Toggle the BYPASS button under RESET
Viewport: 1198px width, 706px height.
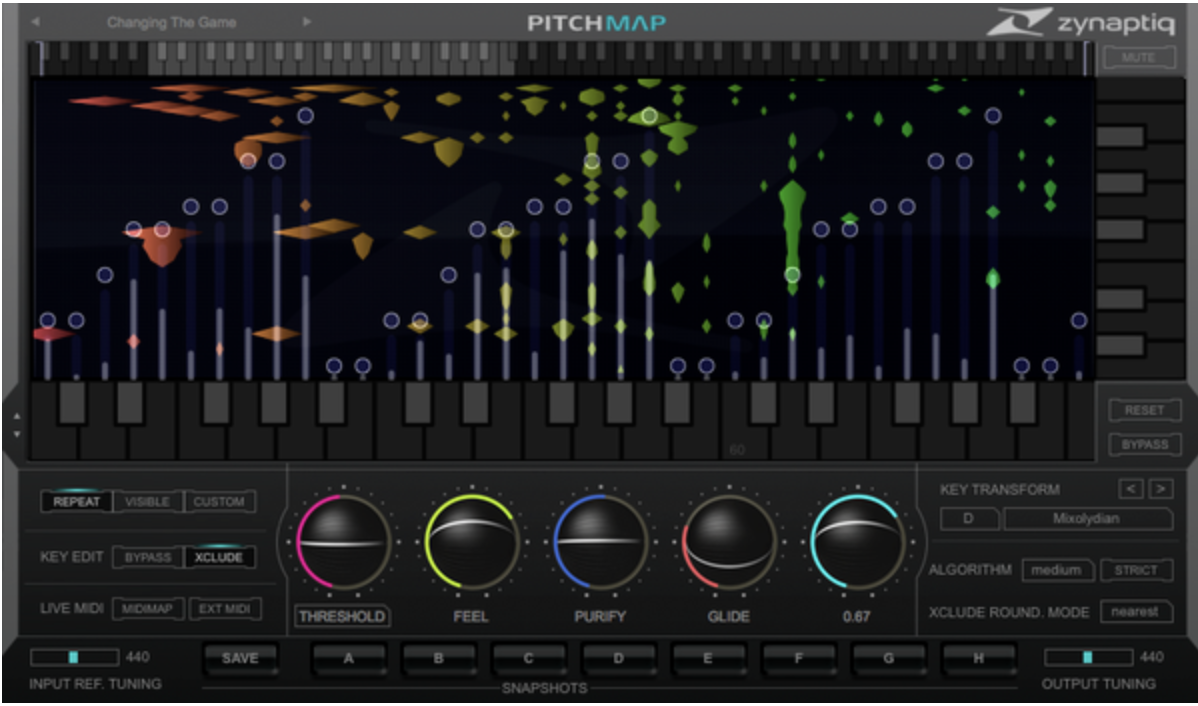tap(1144, 445)
